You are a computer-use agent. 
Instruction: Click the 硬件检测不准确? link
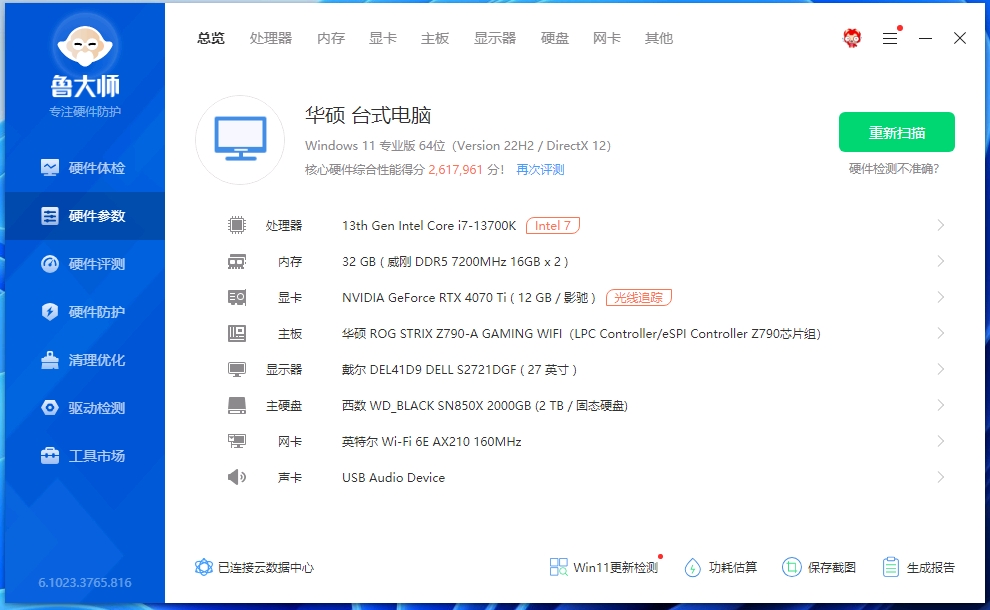click(894, 169)
